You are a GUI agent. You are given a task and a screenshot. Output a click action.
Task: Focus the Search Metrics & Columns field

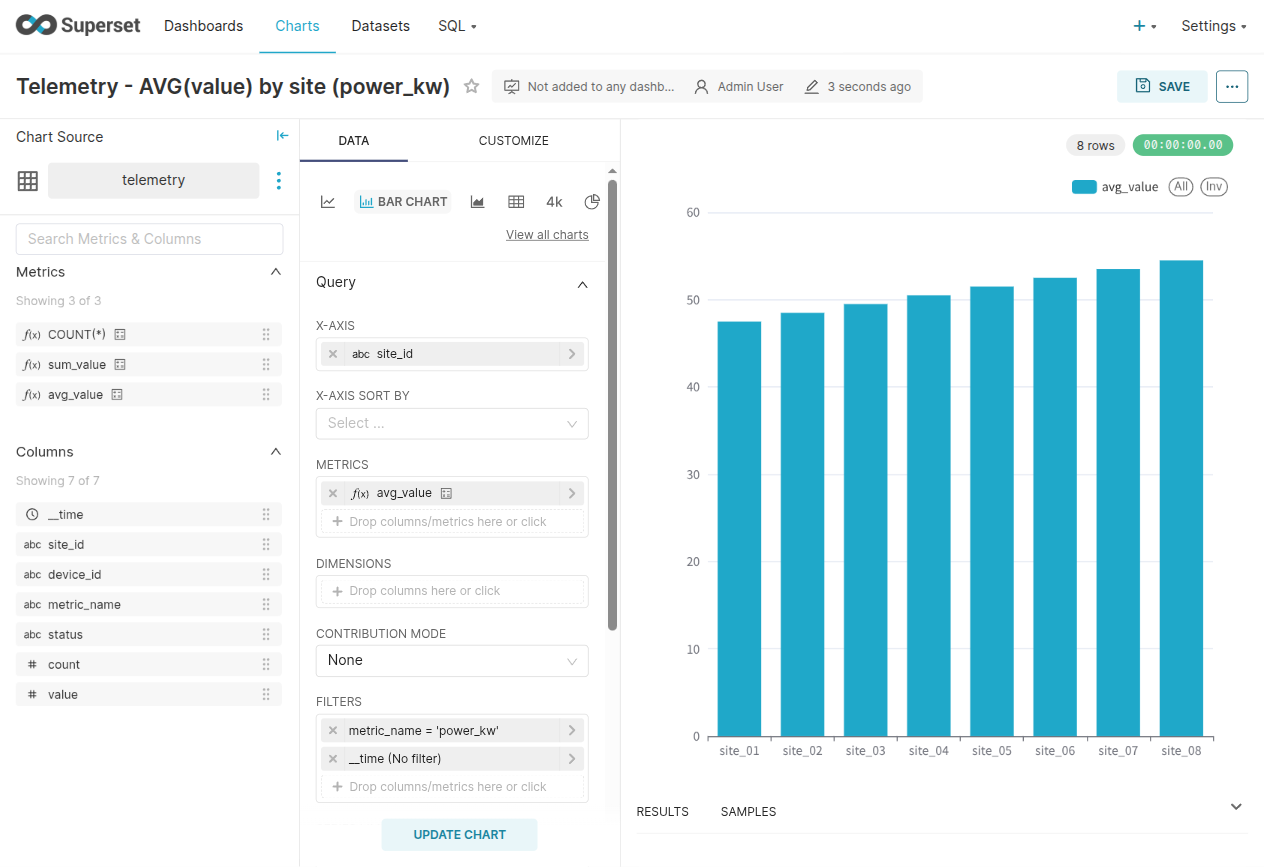pos(150,239)
